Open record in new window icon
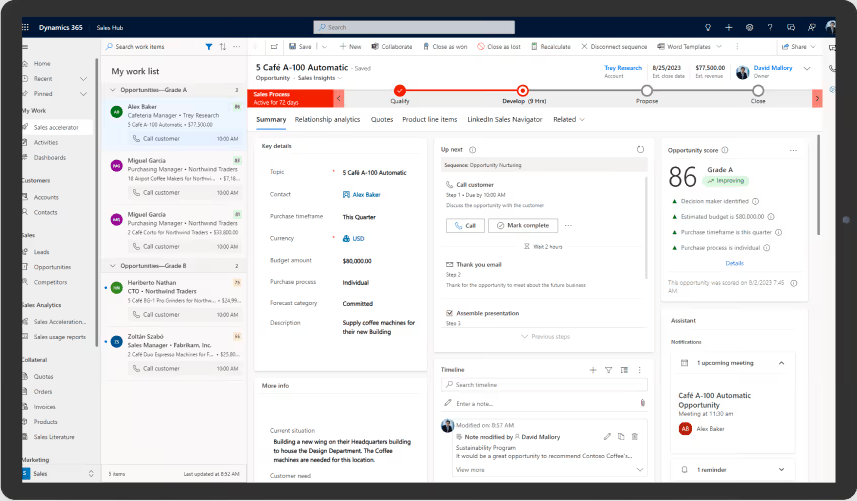The width and height of the screenshot is (857, 501). 274,47
